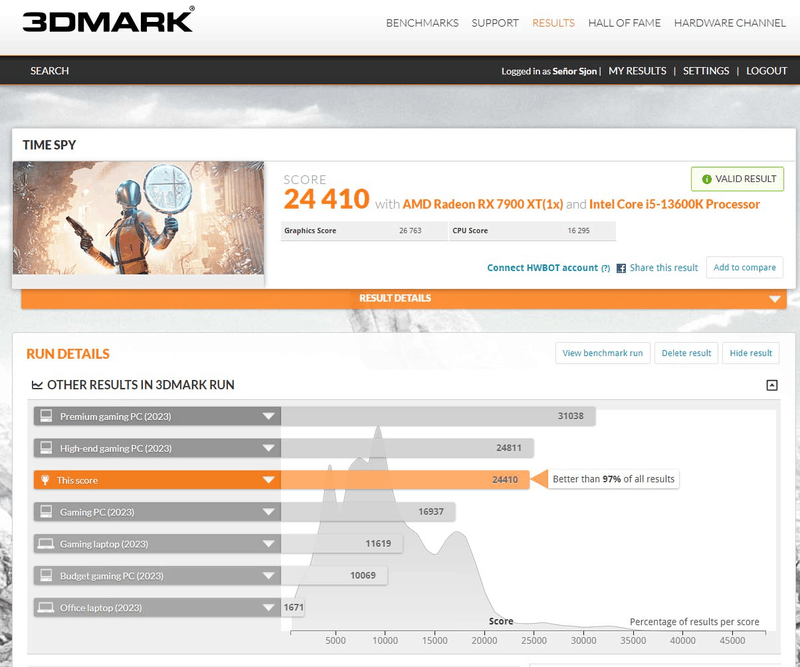This screenshot has width=800, height=667.
Task: Click the Valid Result badge
Action: pyautogui.click(x=737, y=179)
